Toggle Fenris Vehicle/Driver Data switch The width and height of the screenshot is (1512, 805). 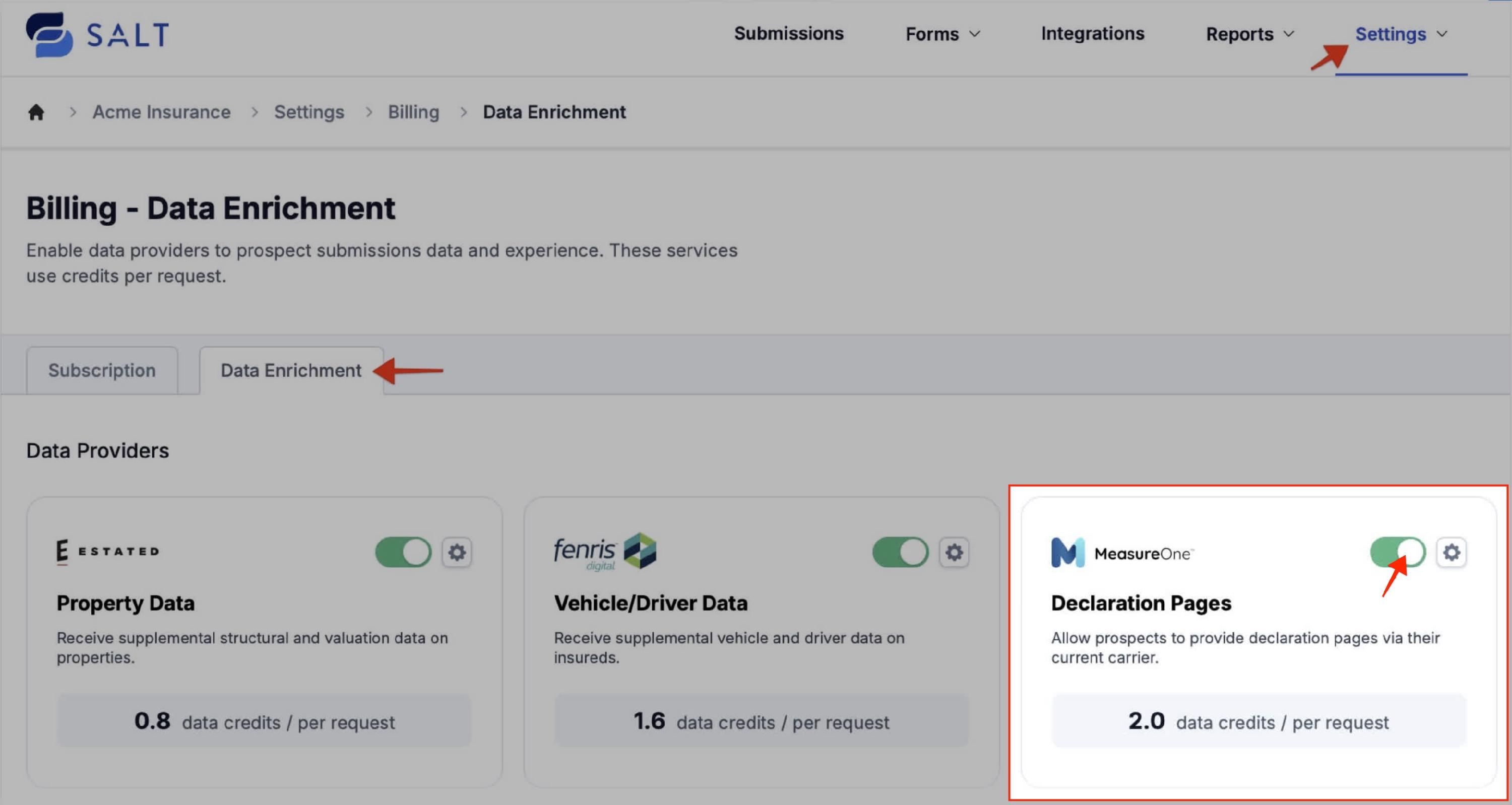point(900,552)
